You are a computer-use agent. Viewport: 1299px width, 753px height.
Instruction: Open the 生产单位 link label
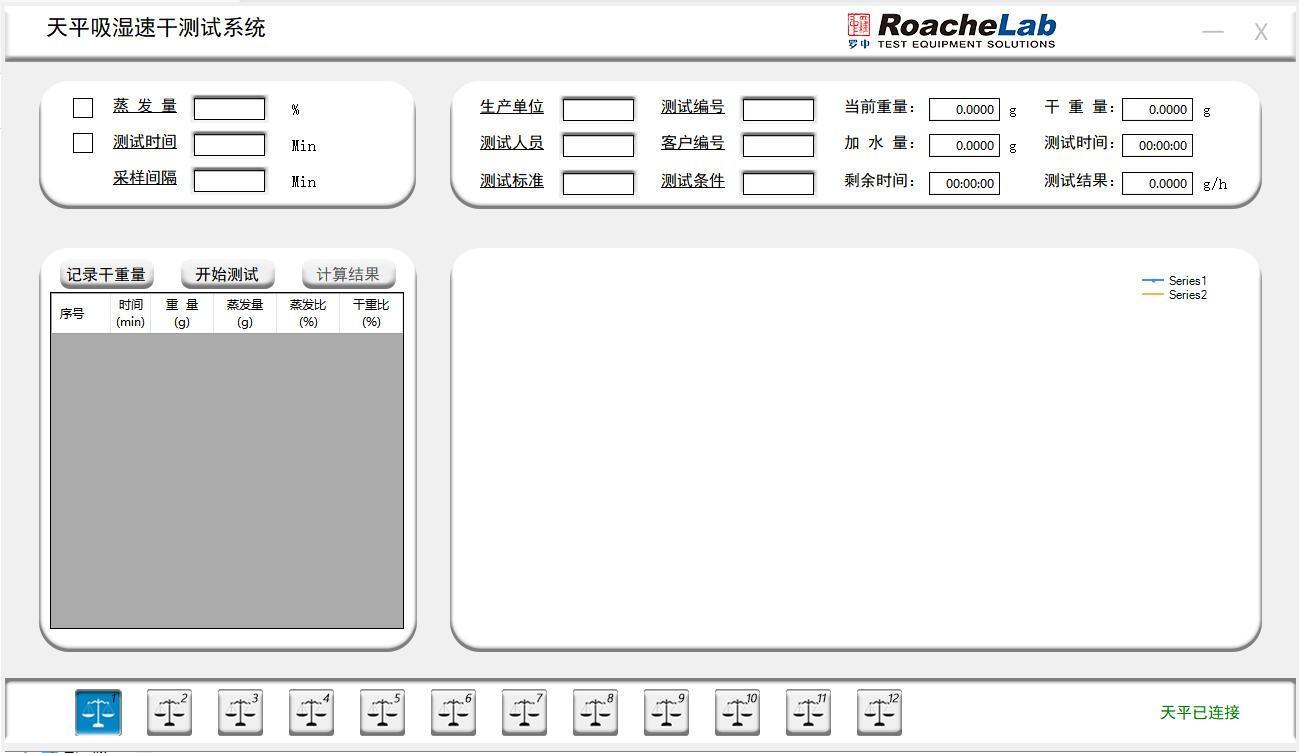[x=511, y=107]
